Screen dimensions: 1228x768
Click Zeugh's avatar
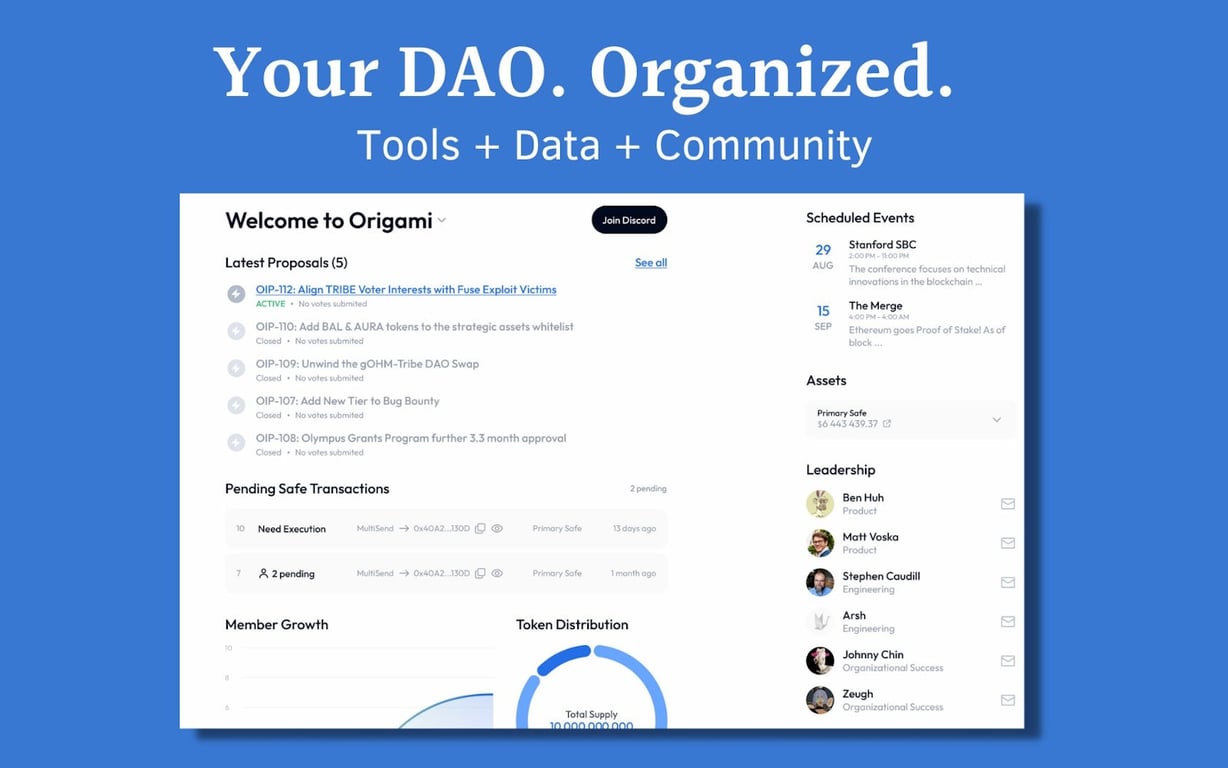[820, 700]
